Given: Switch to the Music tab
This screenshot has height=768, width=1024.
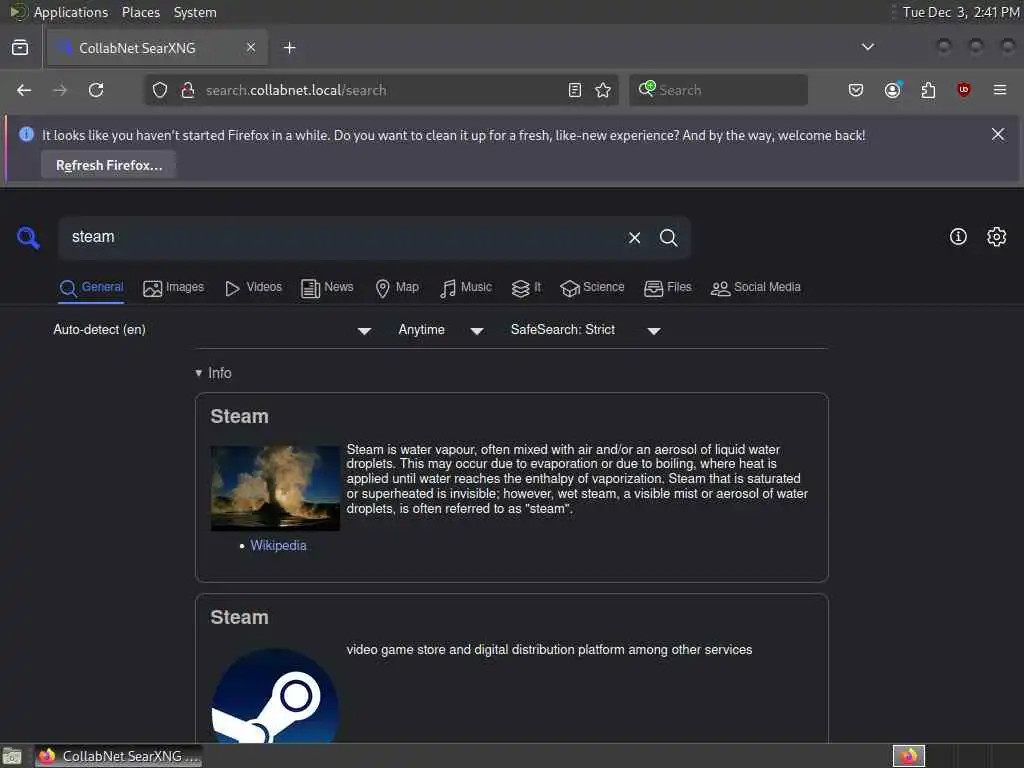Looking at the screenshot, I should (x=466, y=287).
